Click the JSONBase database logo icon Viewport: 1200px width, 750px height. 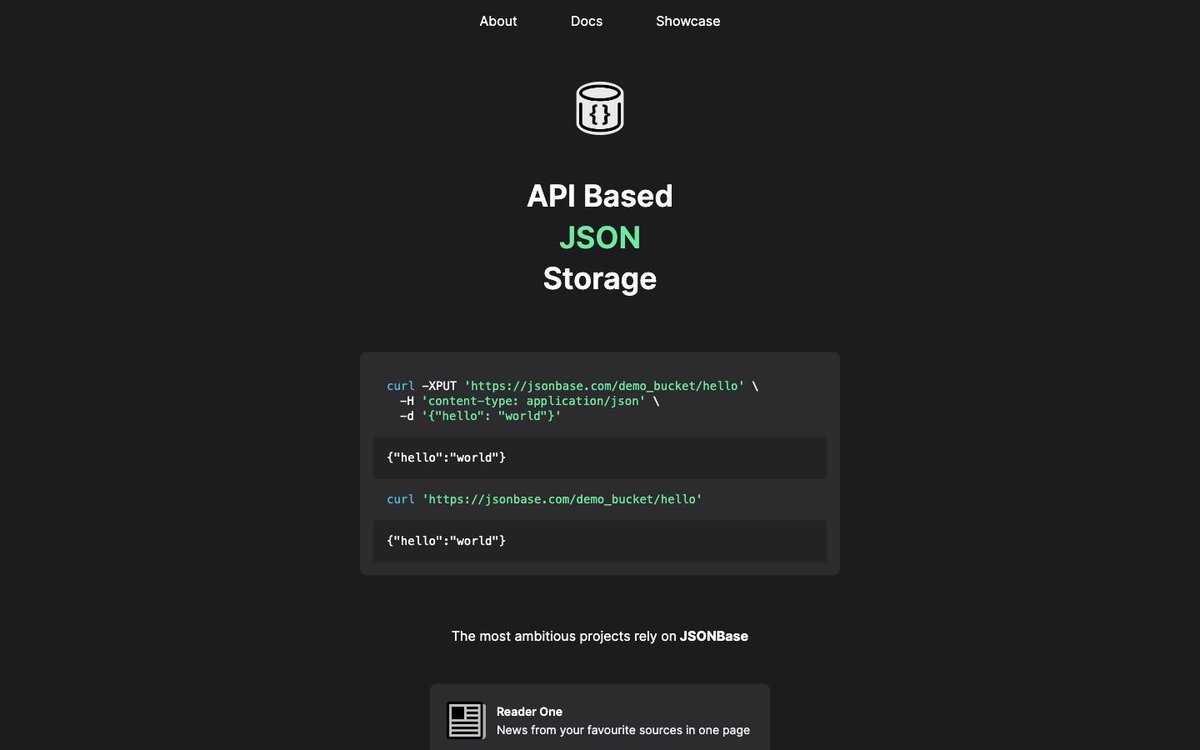point(599,107)
